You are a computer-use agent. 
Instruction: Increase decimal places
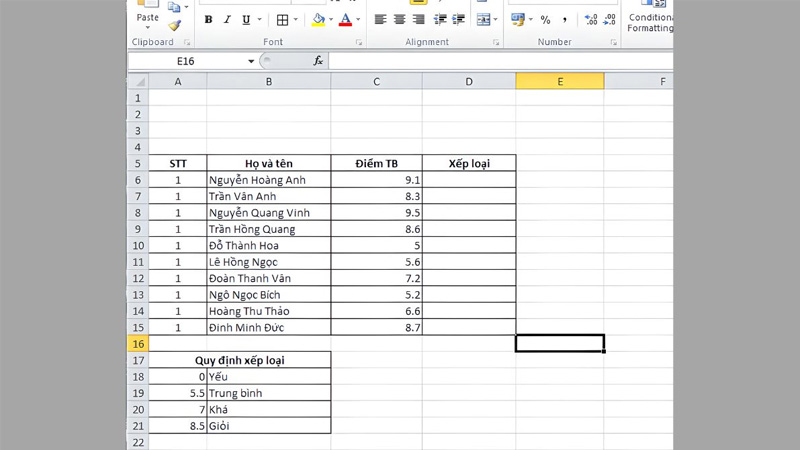tap(591, 20)
